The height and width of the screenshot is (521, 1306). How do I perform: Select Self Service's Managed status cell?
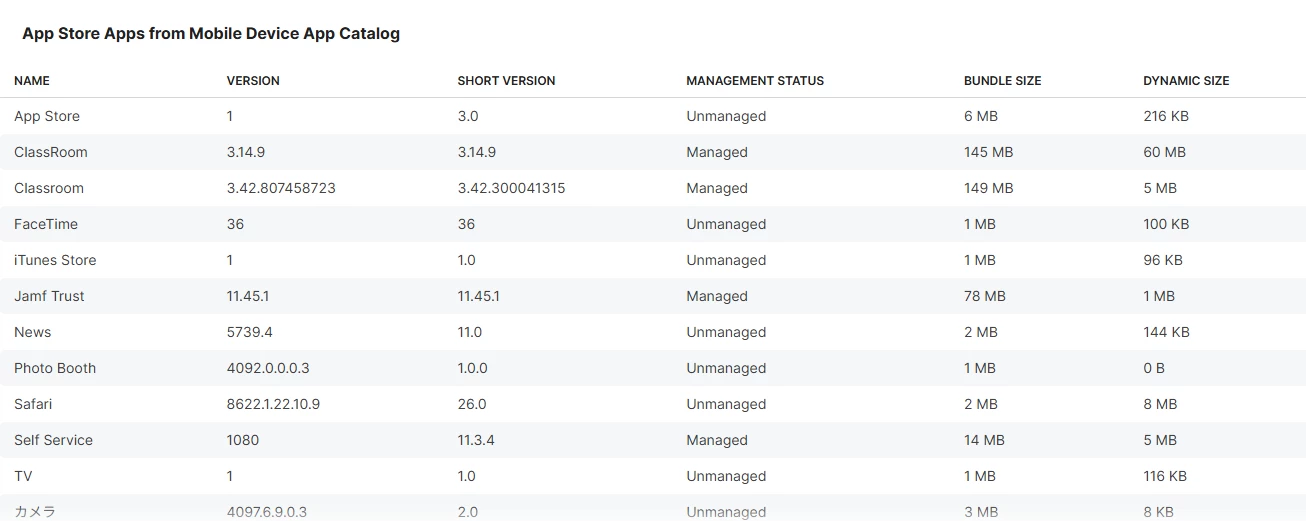tap(717, 440)
